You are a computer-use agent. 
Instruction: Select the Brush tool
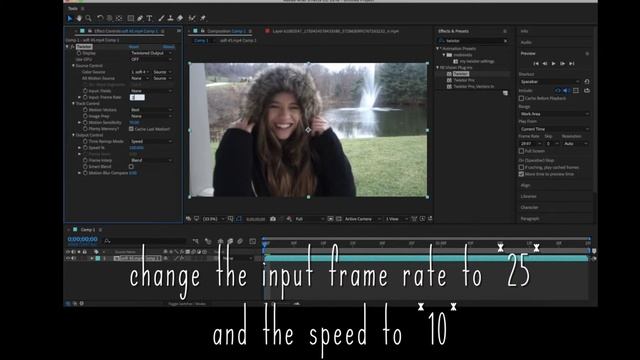pos(161,18)
